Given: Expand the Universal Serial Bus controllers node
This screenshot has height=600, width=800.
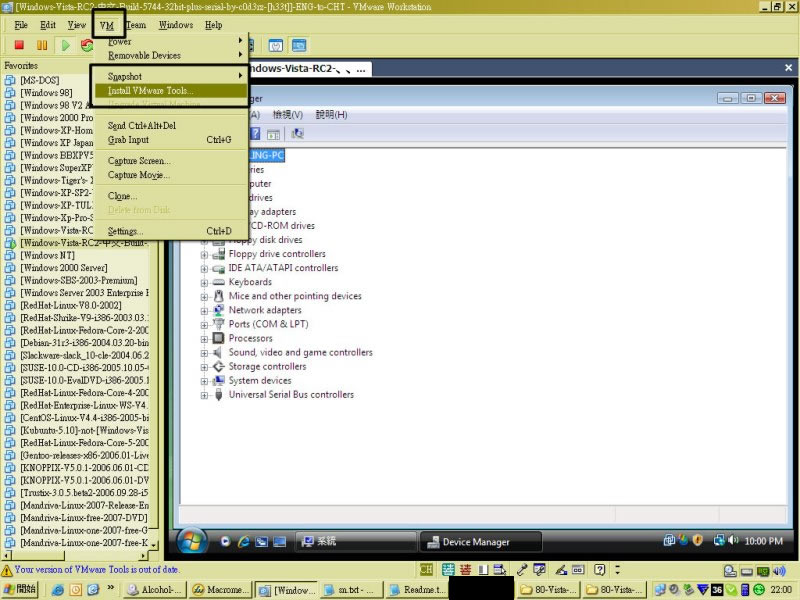Looking at the screenshot, I should click(204, 395).
